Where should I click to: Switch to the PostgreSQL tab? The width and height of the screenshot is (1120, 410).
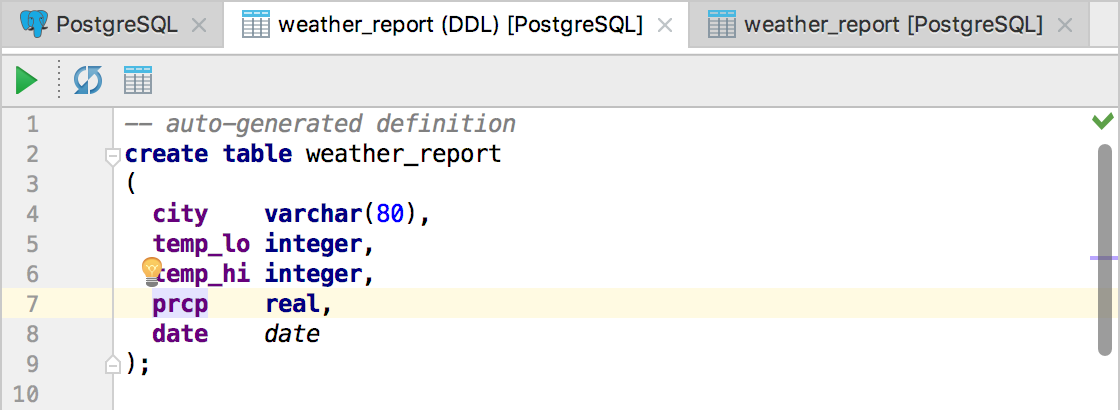[x=113, y=25]
